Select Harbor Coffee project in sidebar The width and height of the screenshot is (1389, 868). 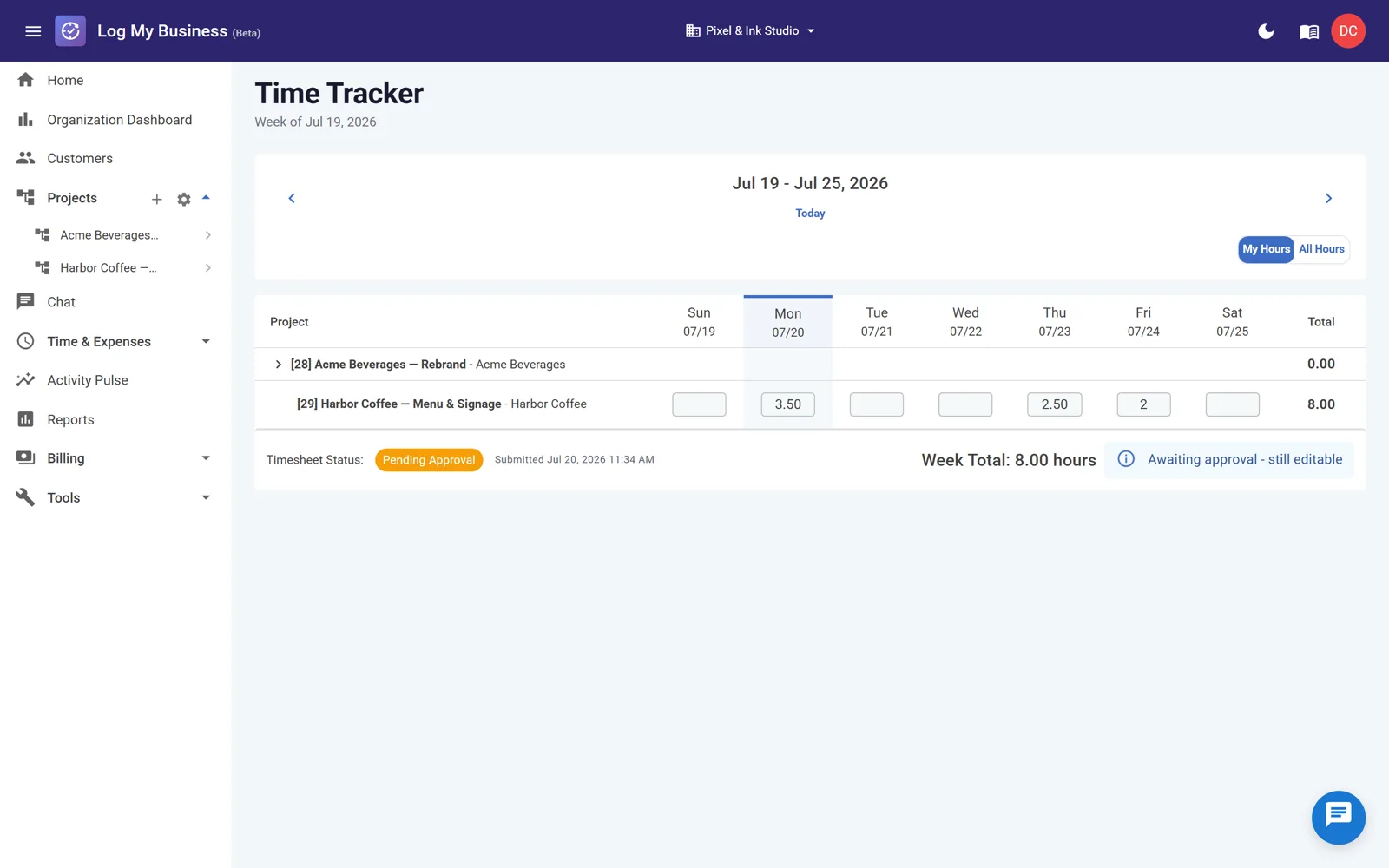tap(109, 268)
